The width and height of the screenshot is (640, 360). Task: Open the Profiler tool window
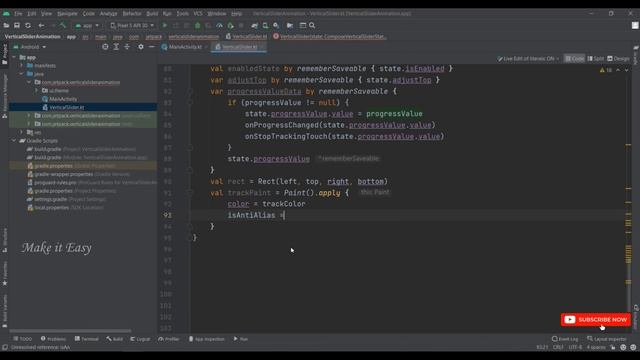pyautogui.click(x=169, y=339)
